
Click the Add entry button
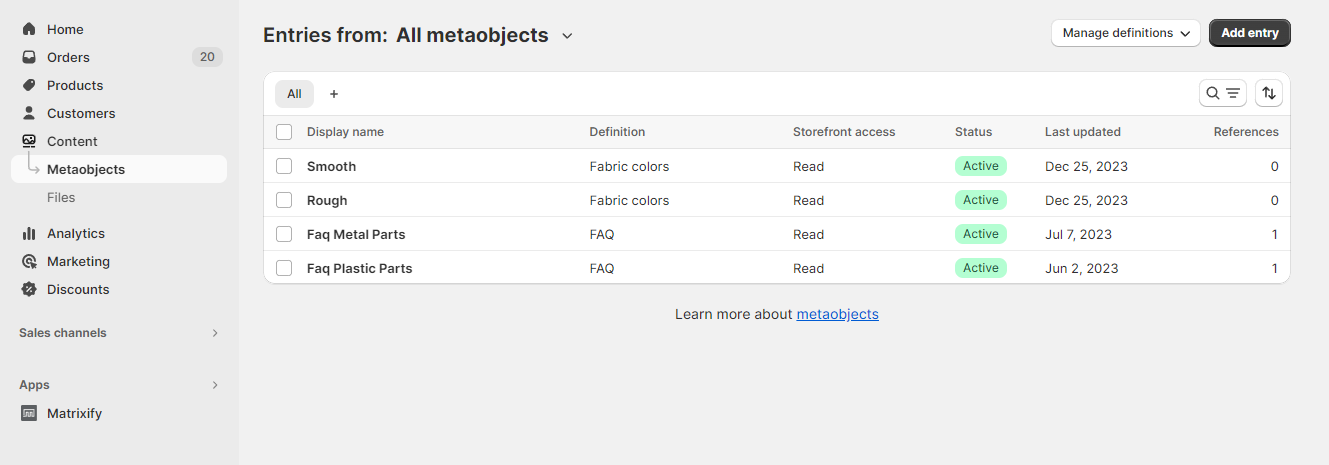coord(1249,33)
